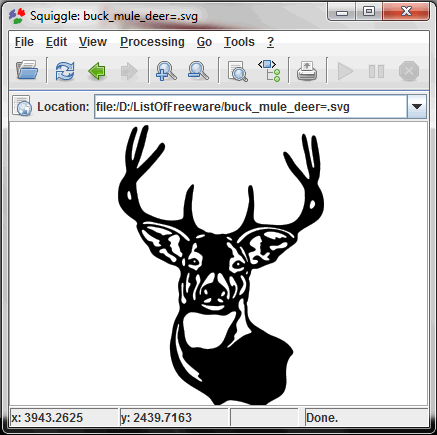This screenshot has height=435, width=437.
Task: Print the SVG using printer icon
Action: pyautogui.click(x=307, y=71)
